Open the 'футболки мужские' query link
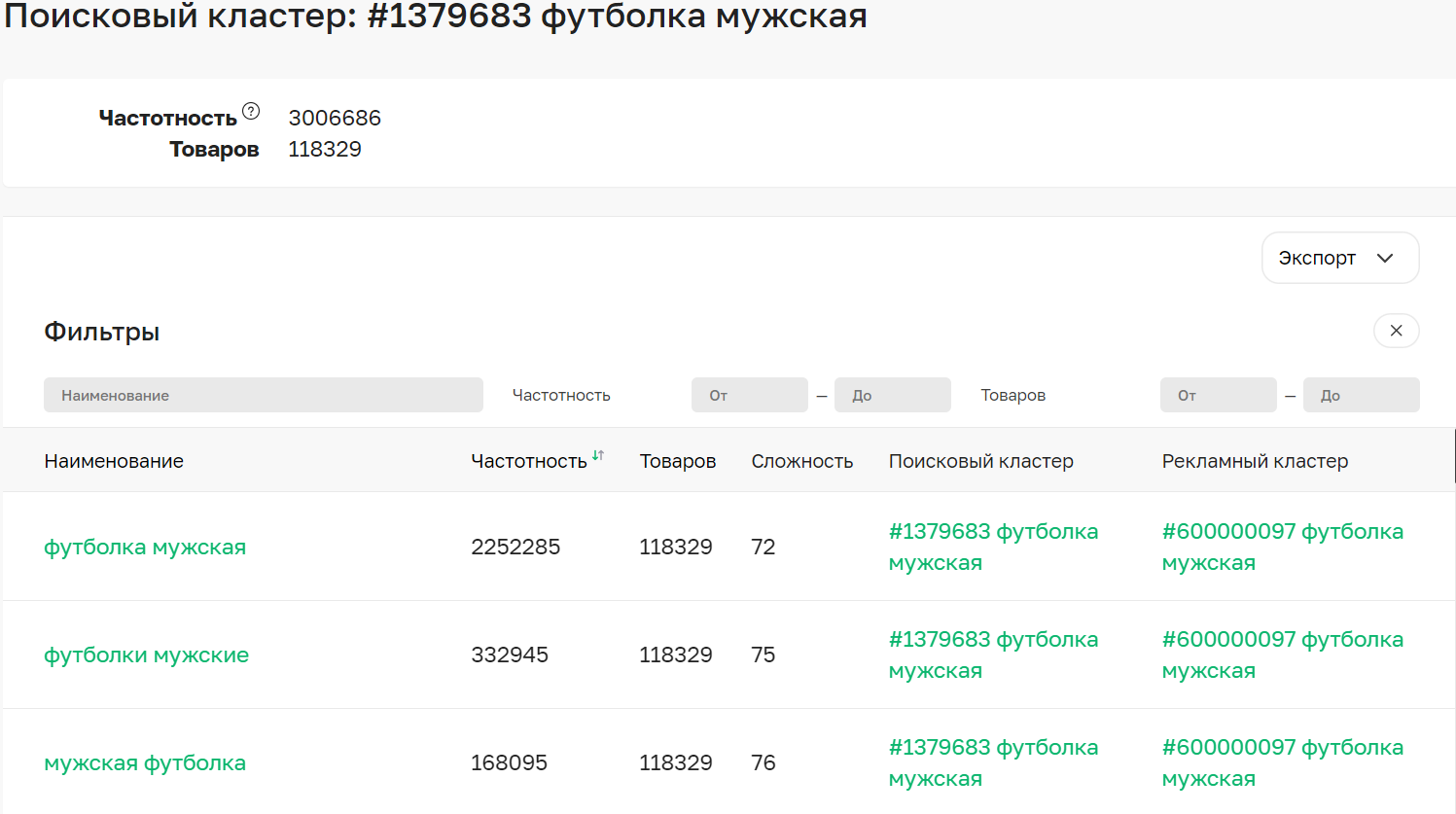The height and width of the screenshot is (814, 1456). coord(146,655)
